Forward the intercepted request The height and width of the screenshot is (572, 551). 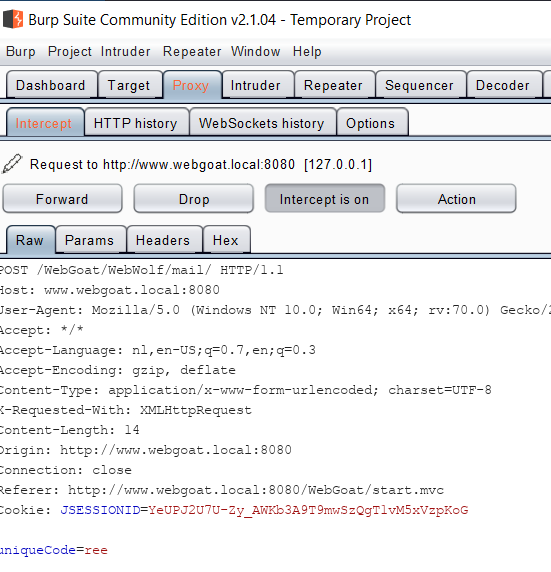(62, 198)
